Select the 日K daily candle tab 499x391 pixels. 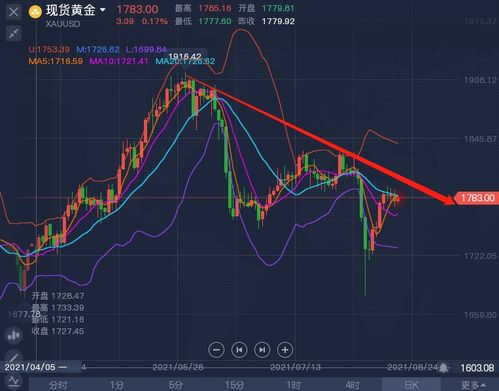coord(411,385)
